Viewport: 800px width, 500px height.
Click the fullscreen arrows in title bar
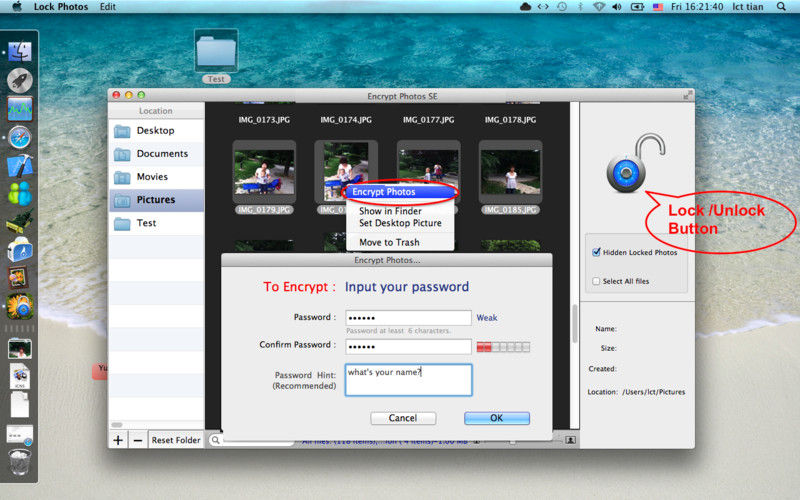688,95
